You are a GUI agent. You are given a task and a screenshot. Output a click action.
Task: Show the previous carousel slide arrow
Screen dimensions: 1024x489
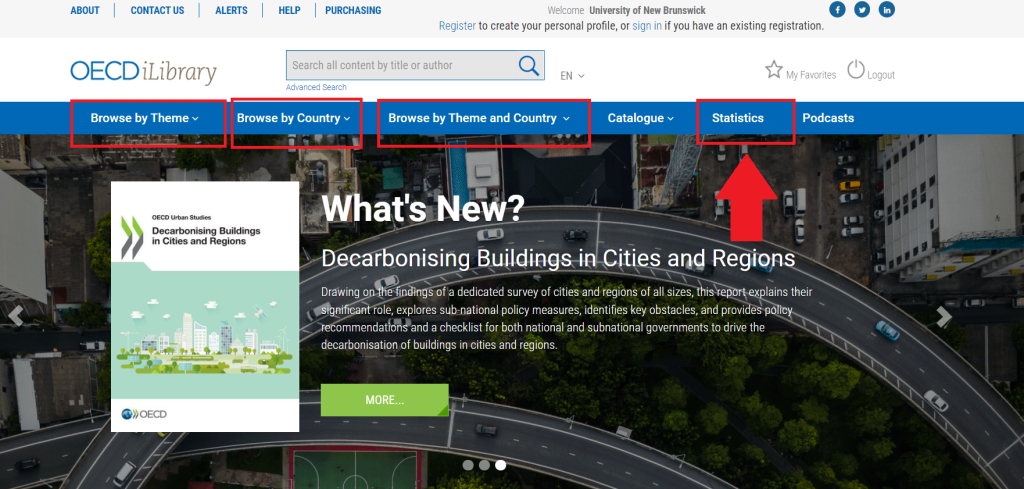[x=16, y=316]
